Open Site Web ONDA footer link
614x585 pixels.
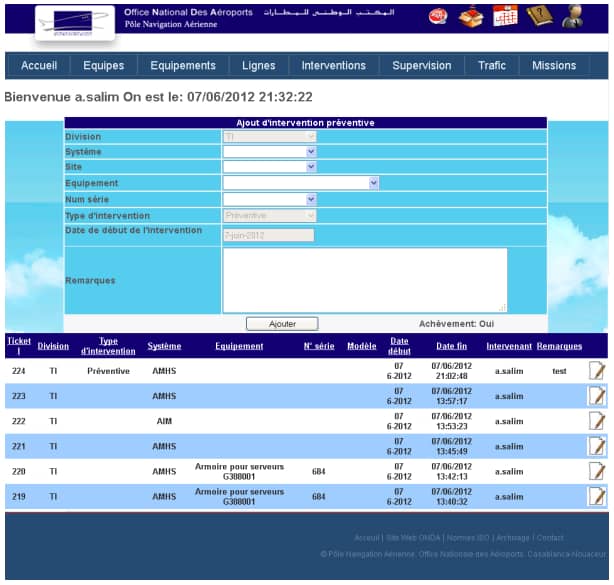[x=413, y=538]
